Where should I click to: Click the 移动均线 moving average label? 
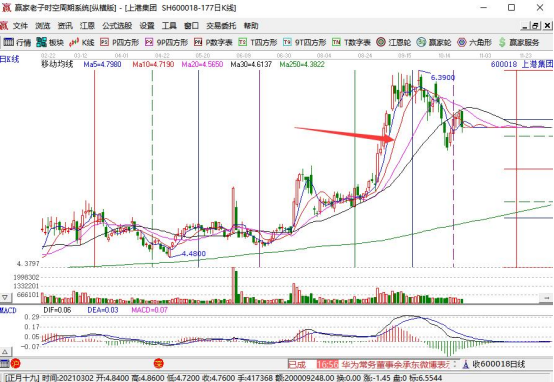click(x=57, y=64)
